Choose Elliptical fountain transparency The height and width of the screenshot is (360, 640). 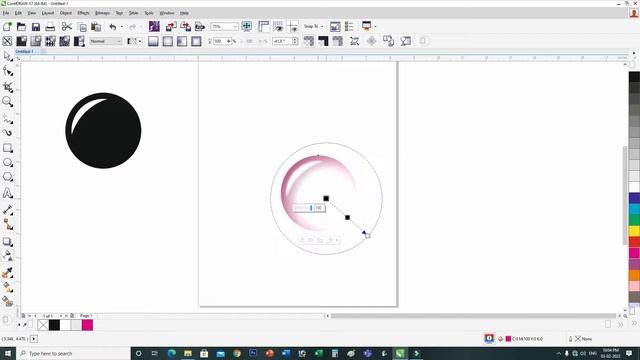(x=168, y=41)
